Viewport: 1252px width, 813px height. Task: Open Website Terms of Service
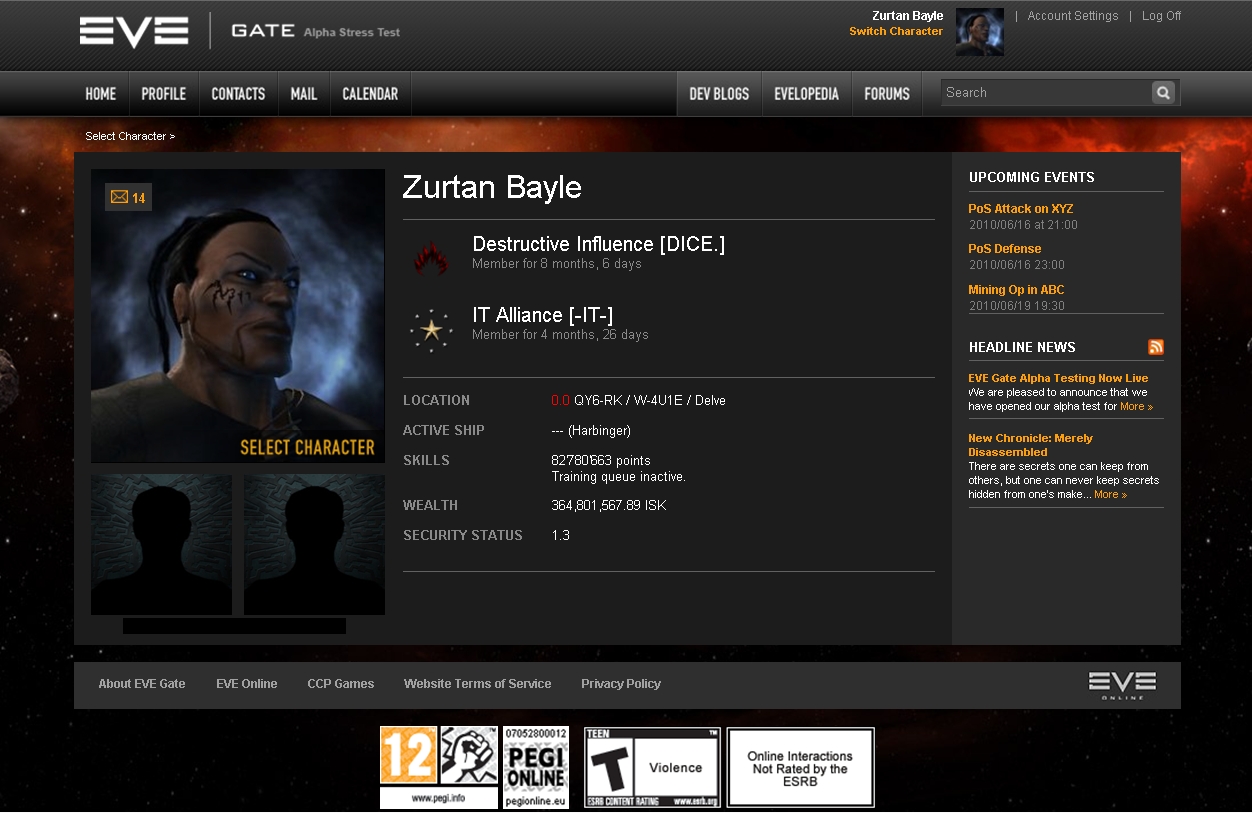coord(478,684)
